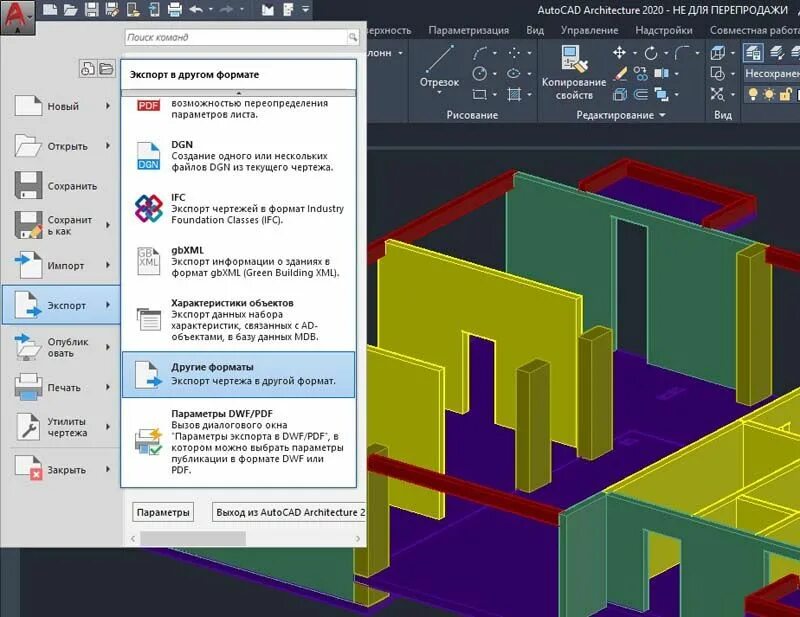Click Выход из AutoCAD Architecture button

[289, 512]
